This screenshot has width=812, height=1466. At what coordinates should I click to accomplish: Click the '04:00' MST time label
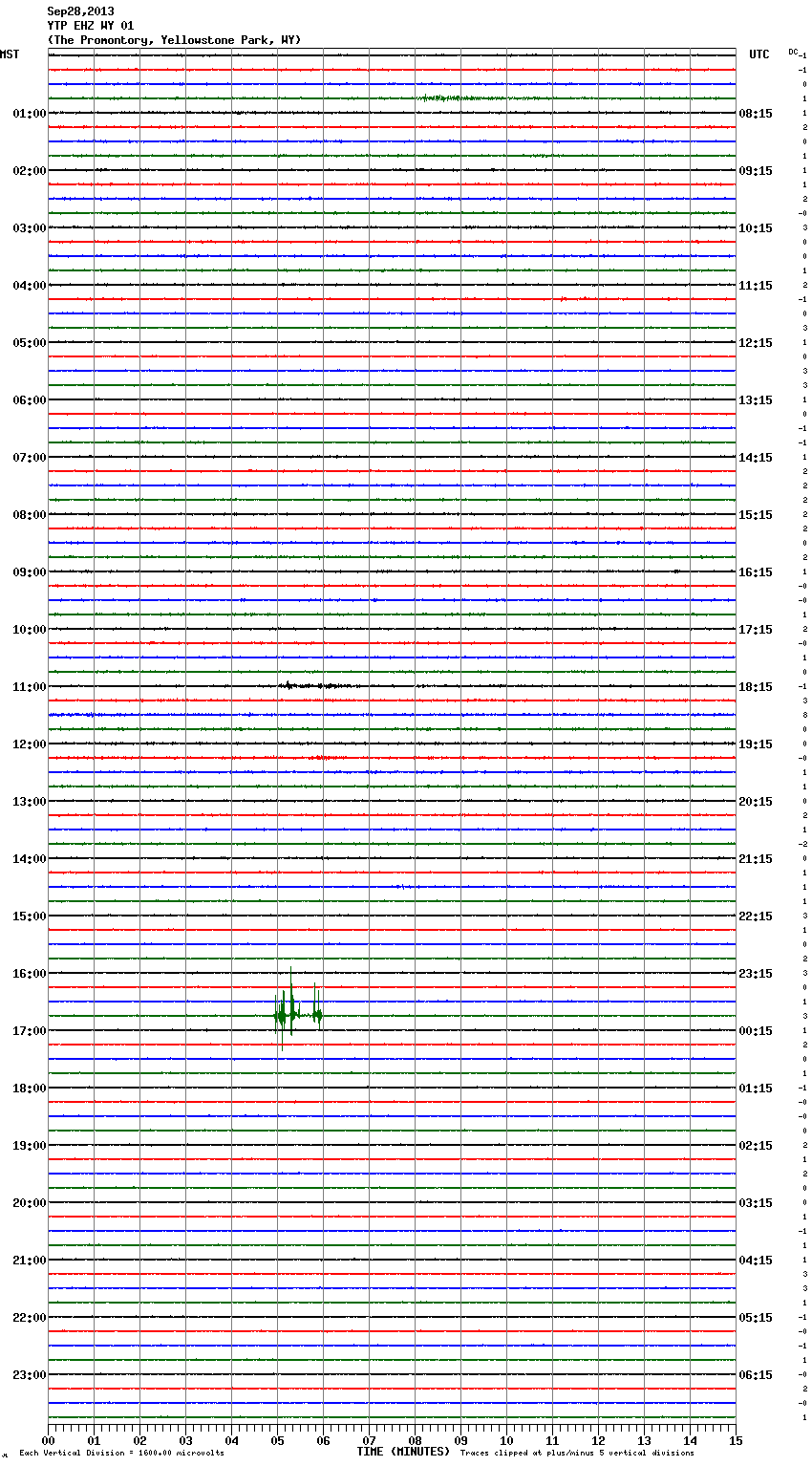pyautogui.click(x=29, y=286)
